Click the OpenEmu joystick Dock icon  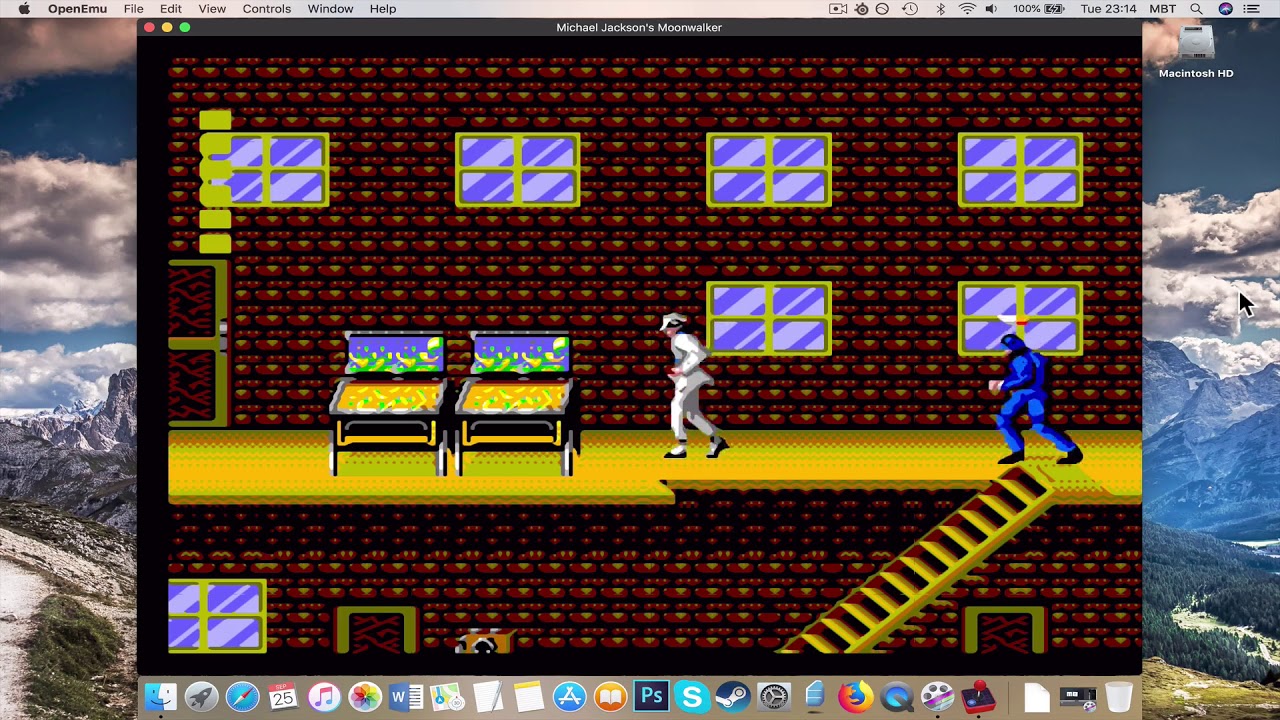pos(978,697)
